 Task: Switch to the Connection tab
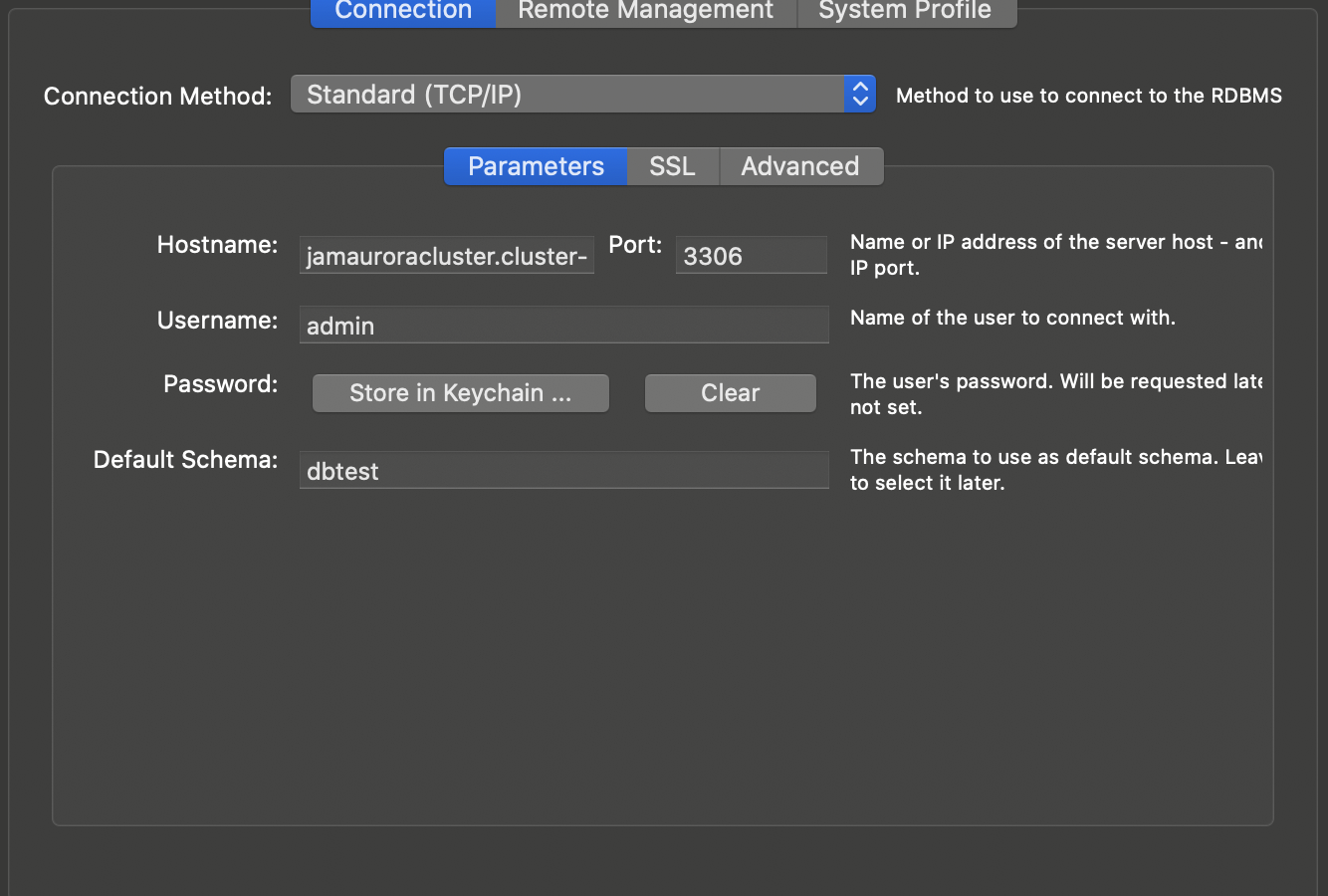pyautogui.click(x=403, y=12)
